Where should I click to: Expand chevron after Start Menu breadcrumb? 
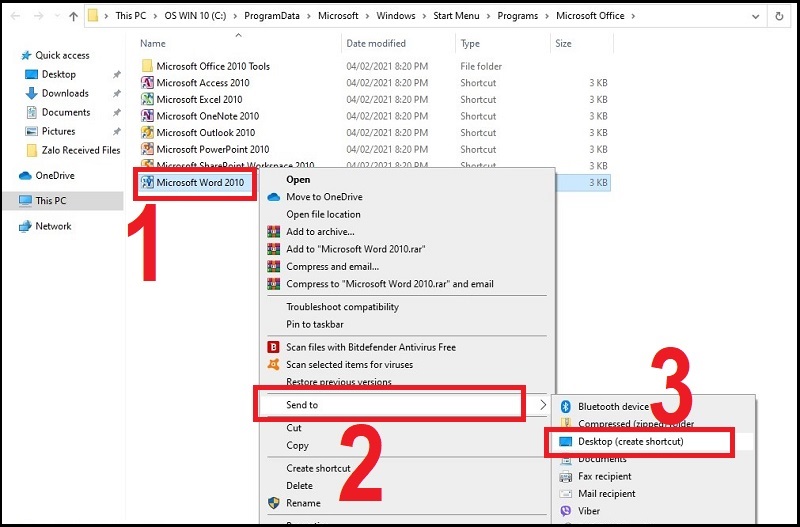(x=488, y=16)
